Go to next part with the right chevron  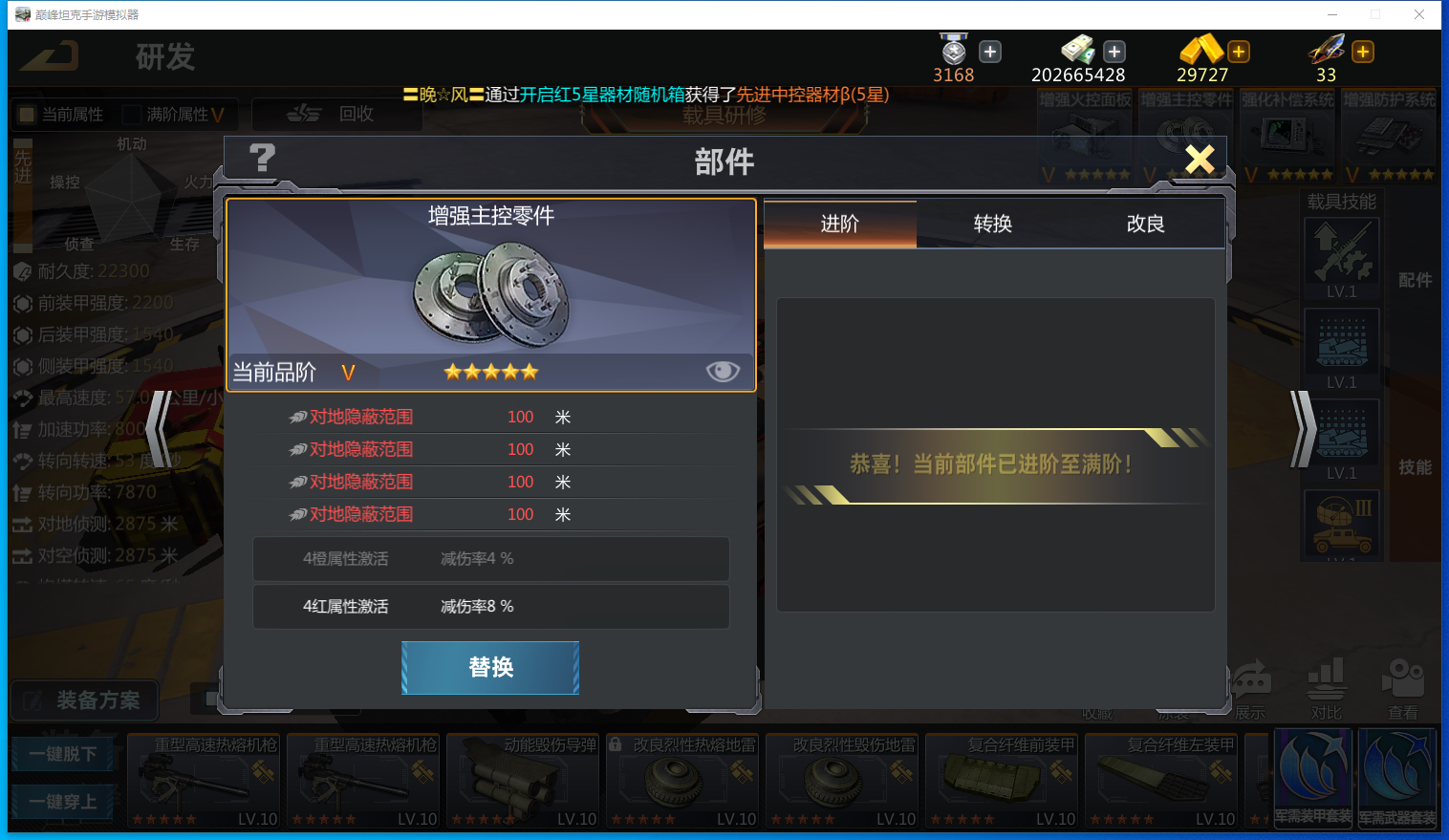1303,428
